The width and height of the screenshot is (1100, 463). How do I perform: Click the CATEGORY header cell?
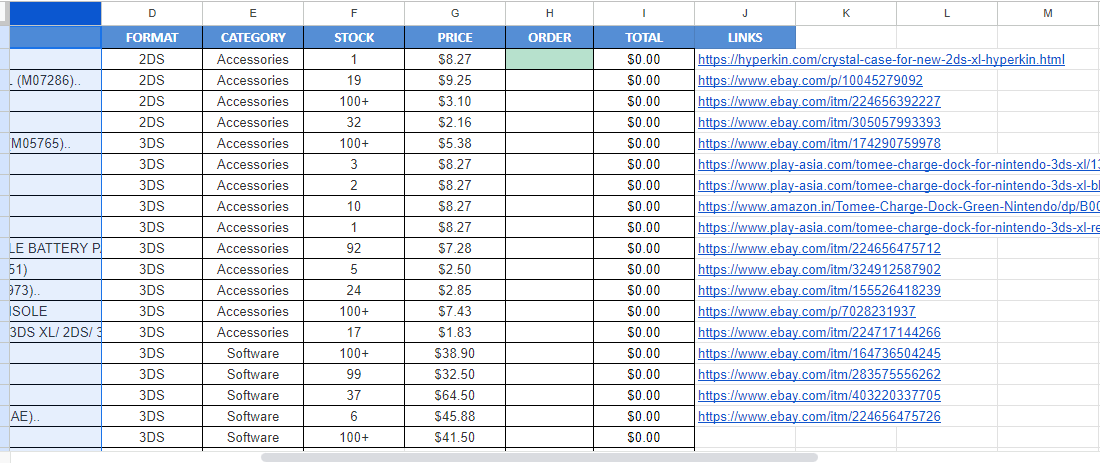(253, 38)
